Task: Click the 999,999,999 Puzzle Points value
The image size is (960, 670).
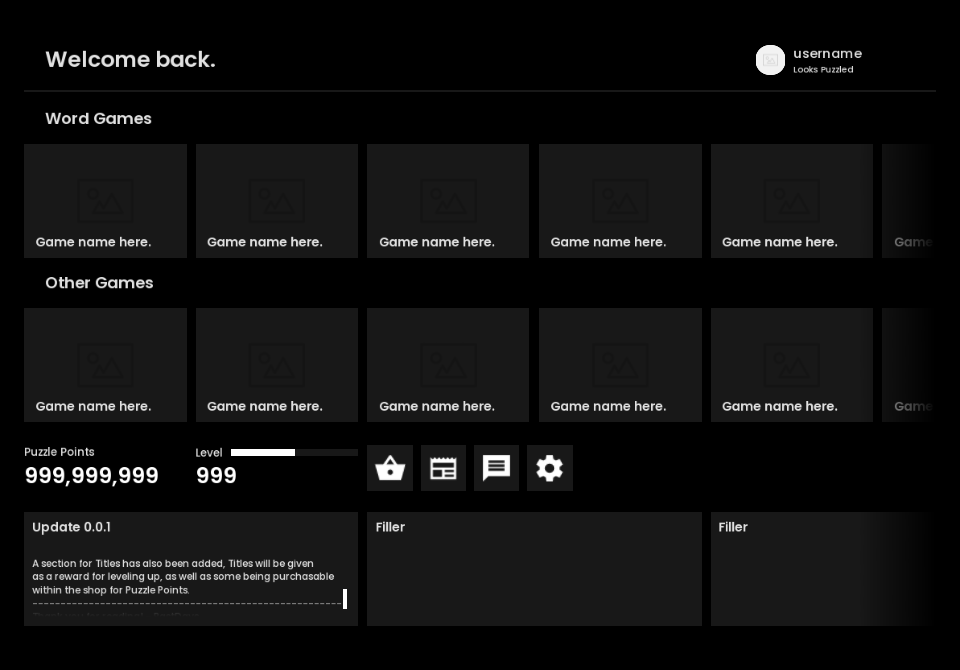Action: (x=91, y=475)
